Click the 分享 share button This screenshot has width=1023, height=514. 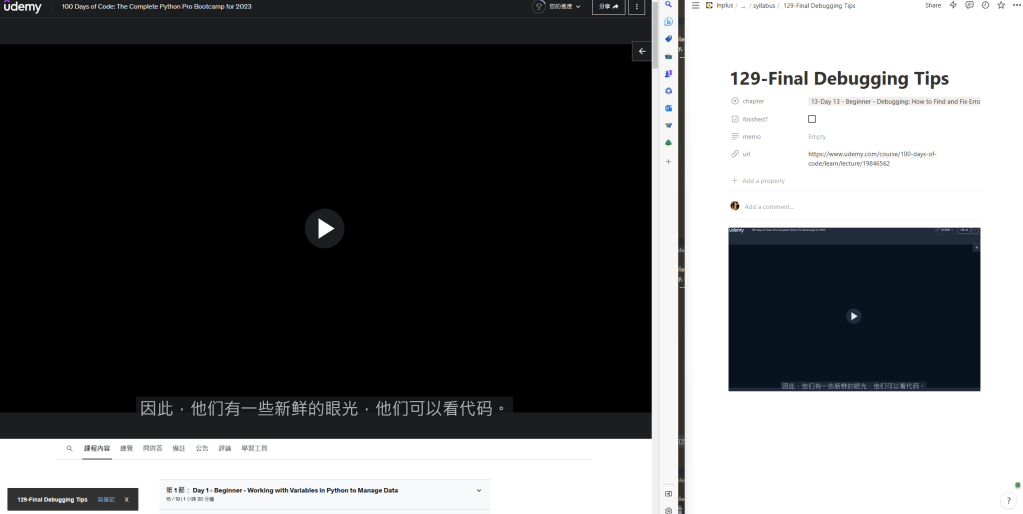click(x=608, y=7)
